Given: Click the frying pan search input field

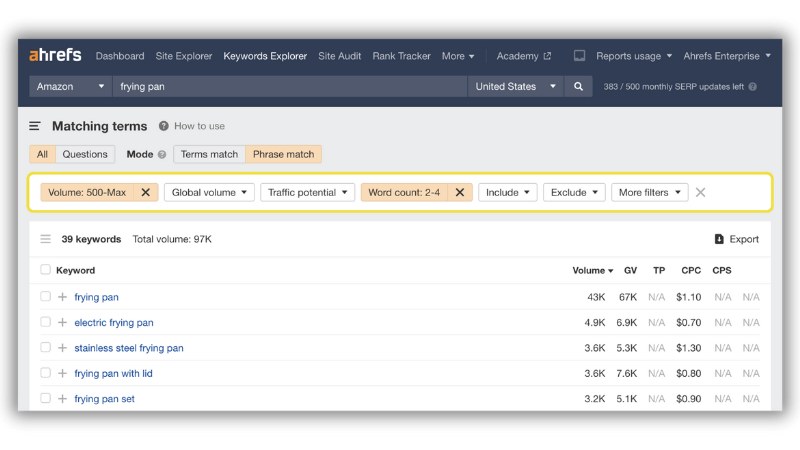Looking at the screenshot, I should (x=290, y=86).
